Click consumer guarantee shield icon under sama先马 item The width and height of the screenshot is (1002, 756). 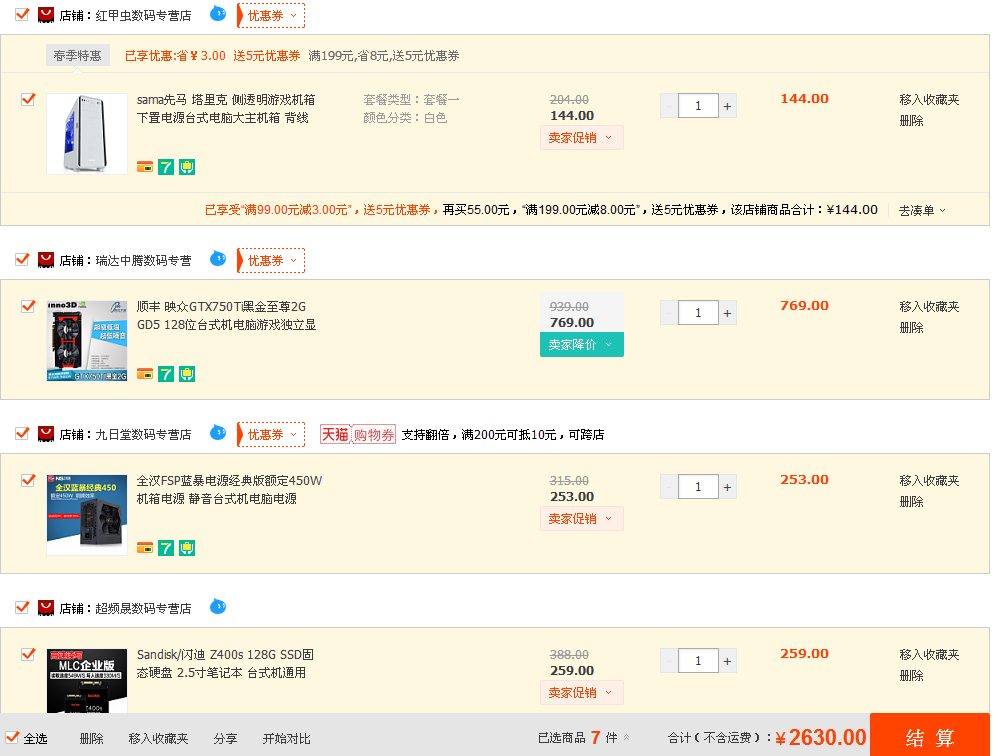click(x=187, y=167)
